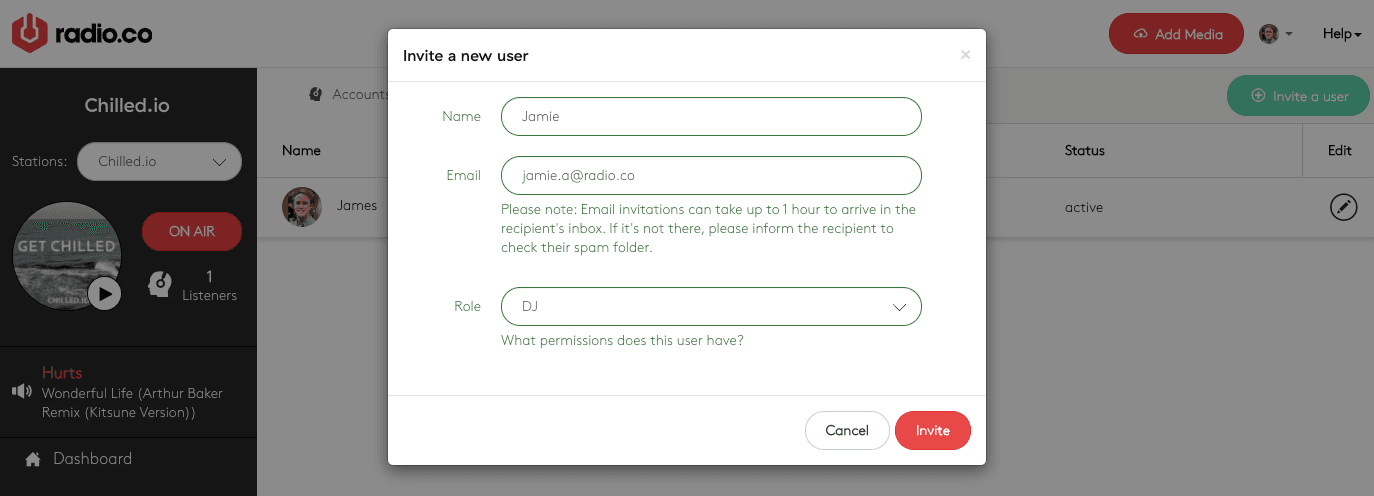1374x496 pixels.
Task: Click the Invite a new user dialog title
Action: (x=466, y=56)
